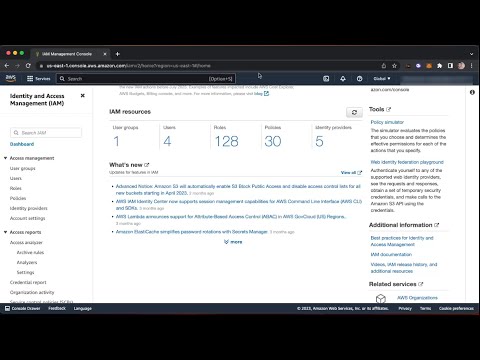The image size is (480, 360).
Task: Click the Roles count 128
Action: coord(226,141)
